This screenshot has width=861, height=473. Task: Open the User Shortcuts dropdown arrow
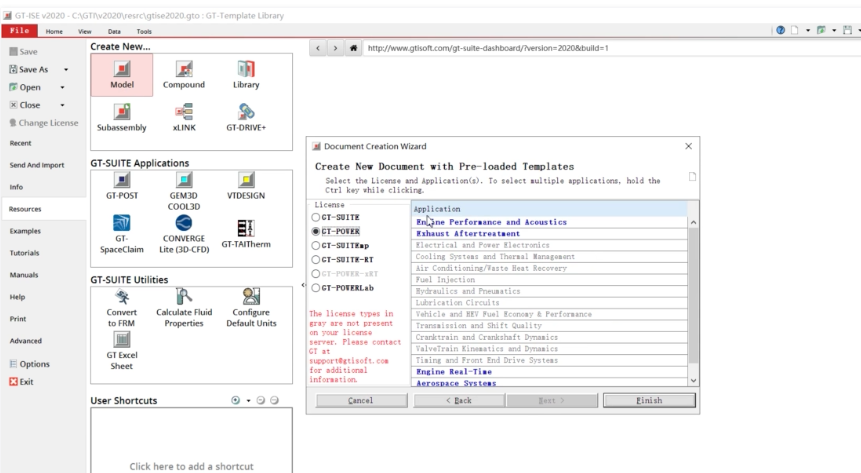coord(248,400)
